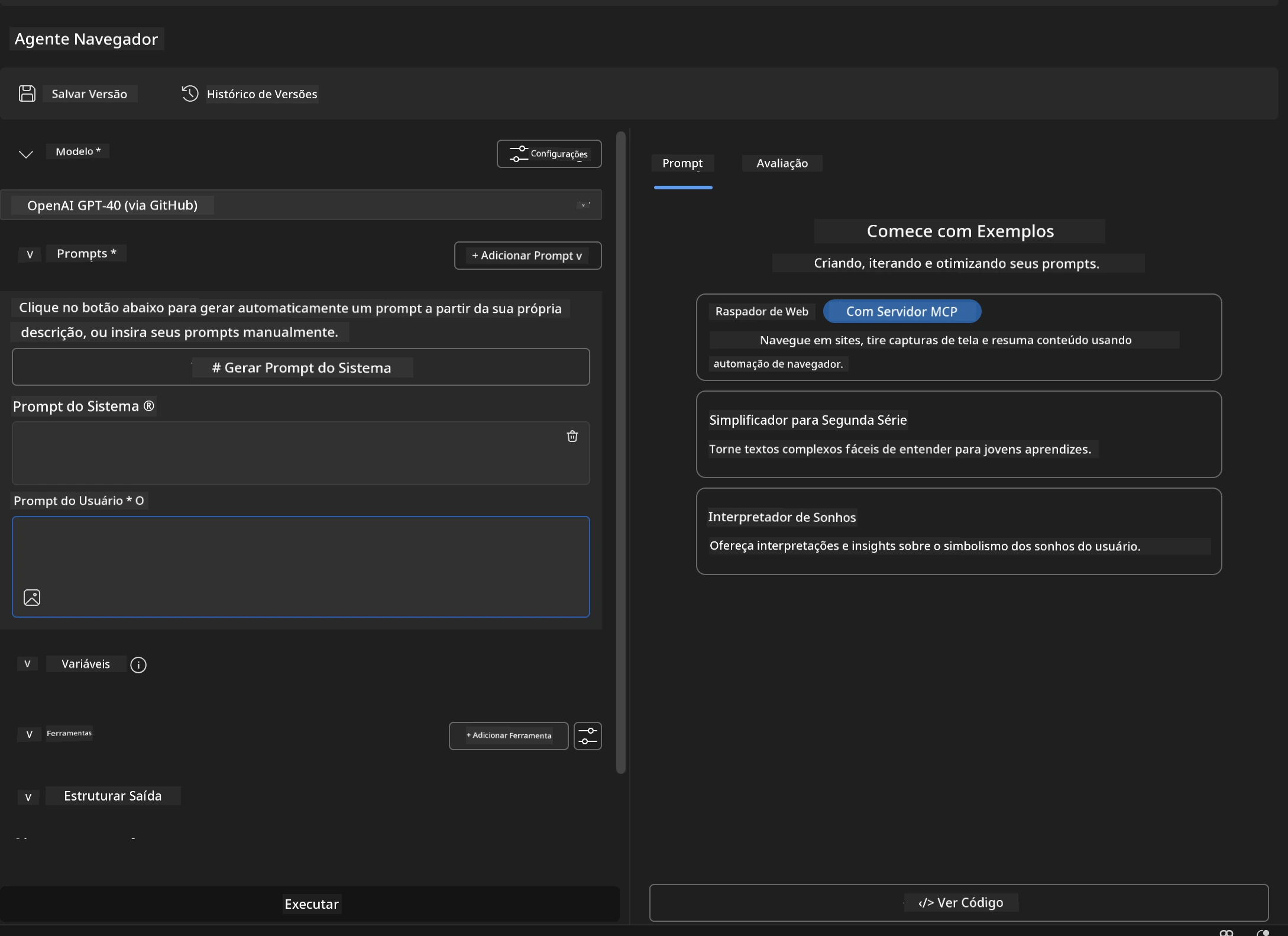Switch to the Avaliação tab
1288x936 pixels.
tap(782, 163)
